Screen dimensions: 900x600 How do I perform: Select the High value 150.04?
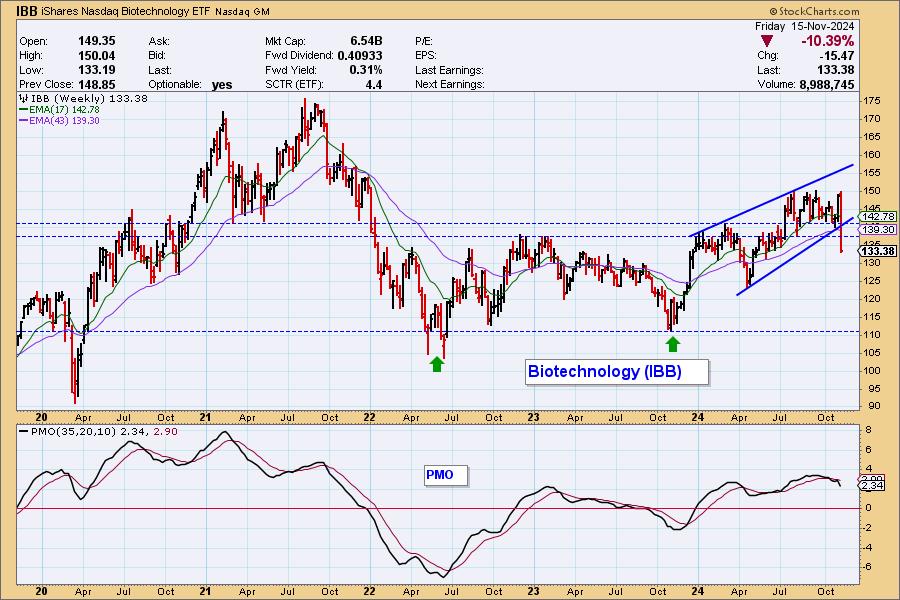click(96, 55)
